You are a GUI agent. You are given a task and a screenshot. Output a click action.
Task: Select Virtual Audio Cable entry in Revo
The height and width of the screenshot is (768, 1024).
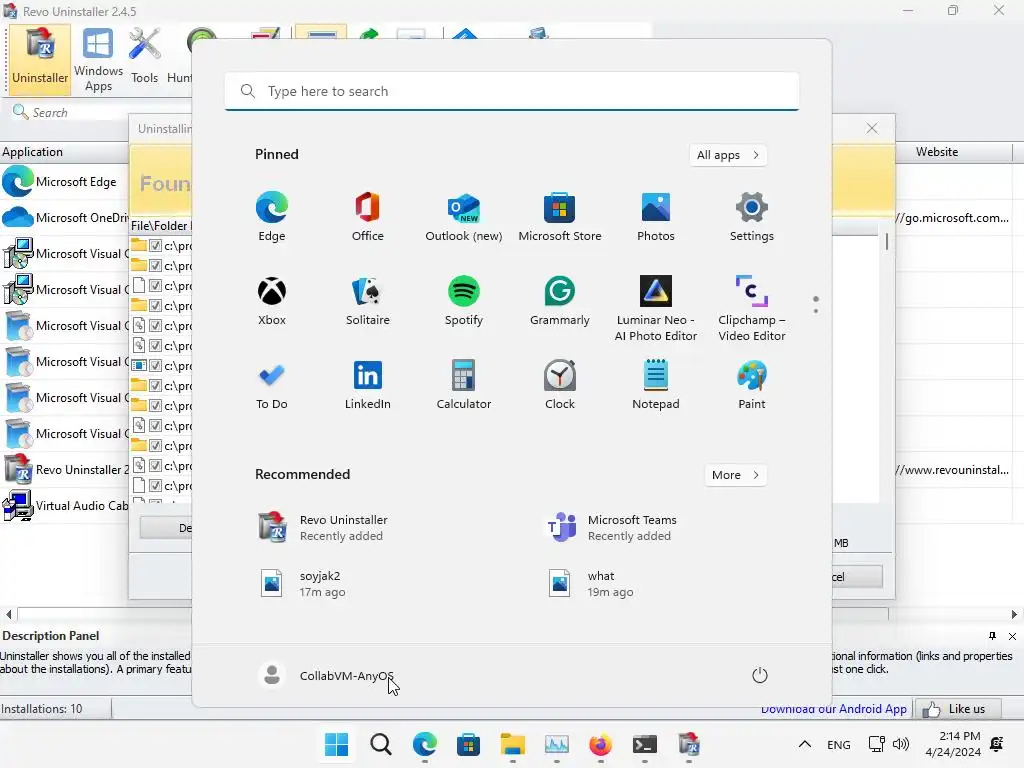65,505
